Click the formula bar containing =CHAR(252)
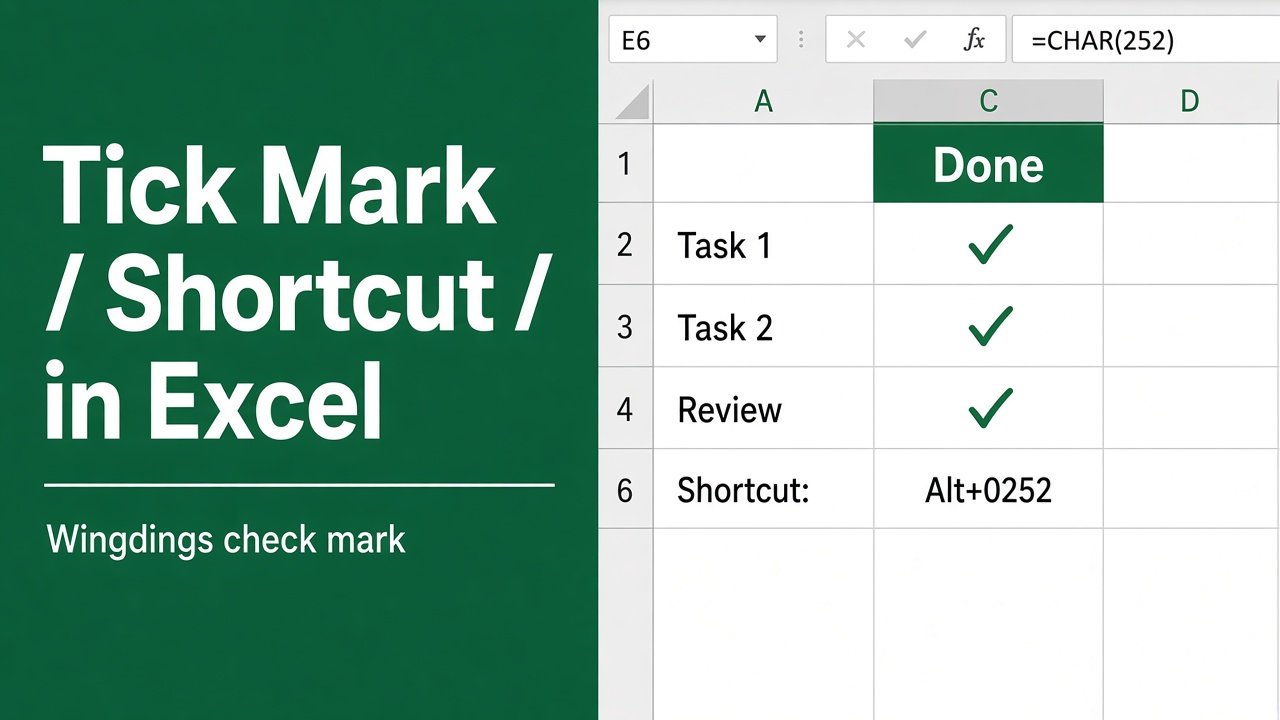Screen dimensions: 1280x720 (1146, 40)
